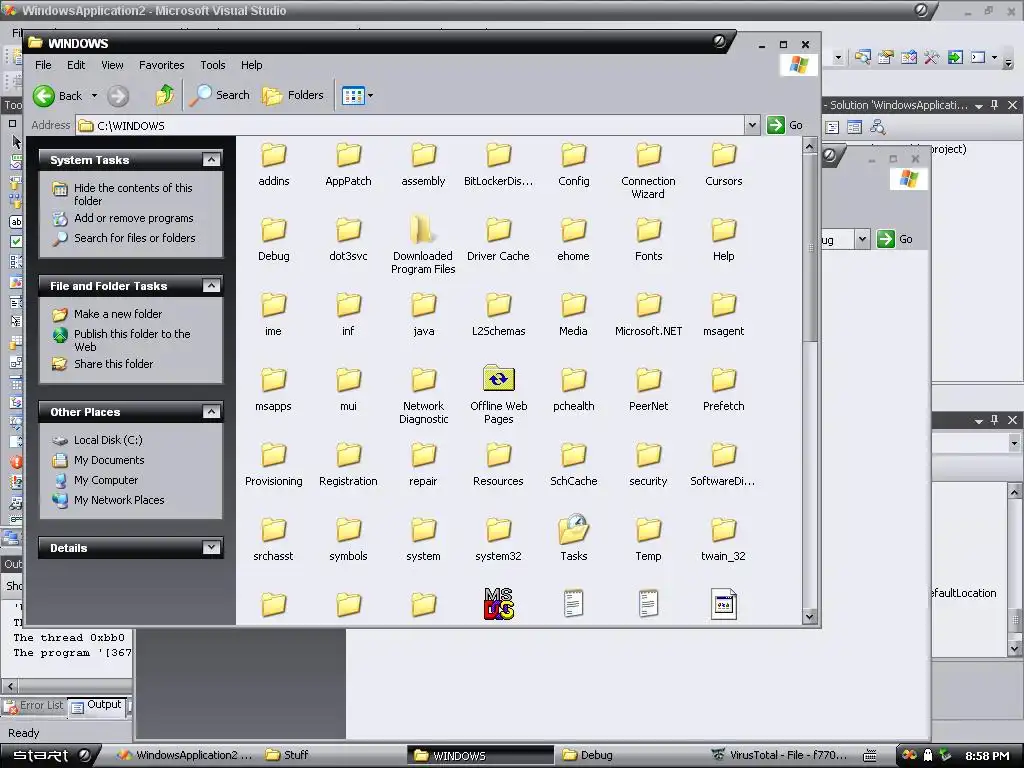Open Back button history dropdown arrow
The width and height of the screenshot is (1024, 768).
click(x=94, y=96)
